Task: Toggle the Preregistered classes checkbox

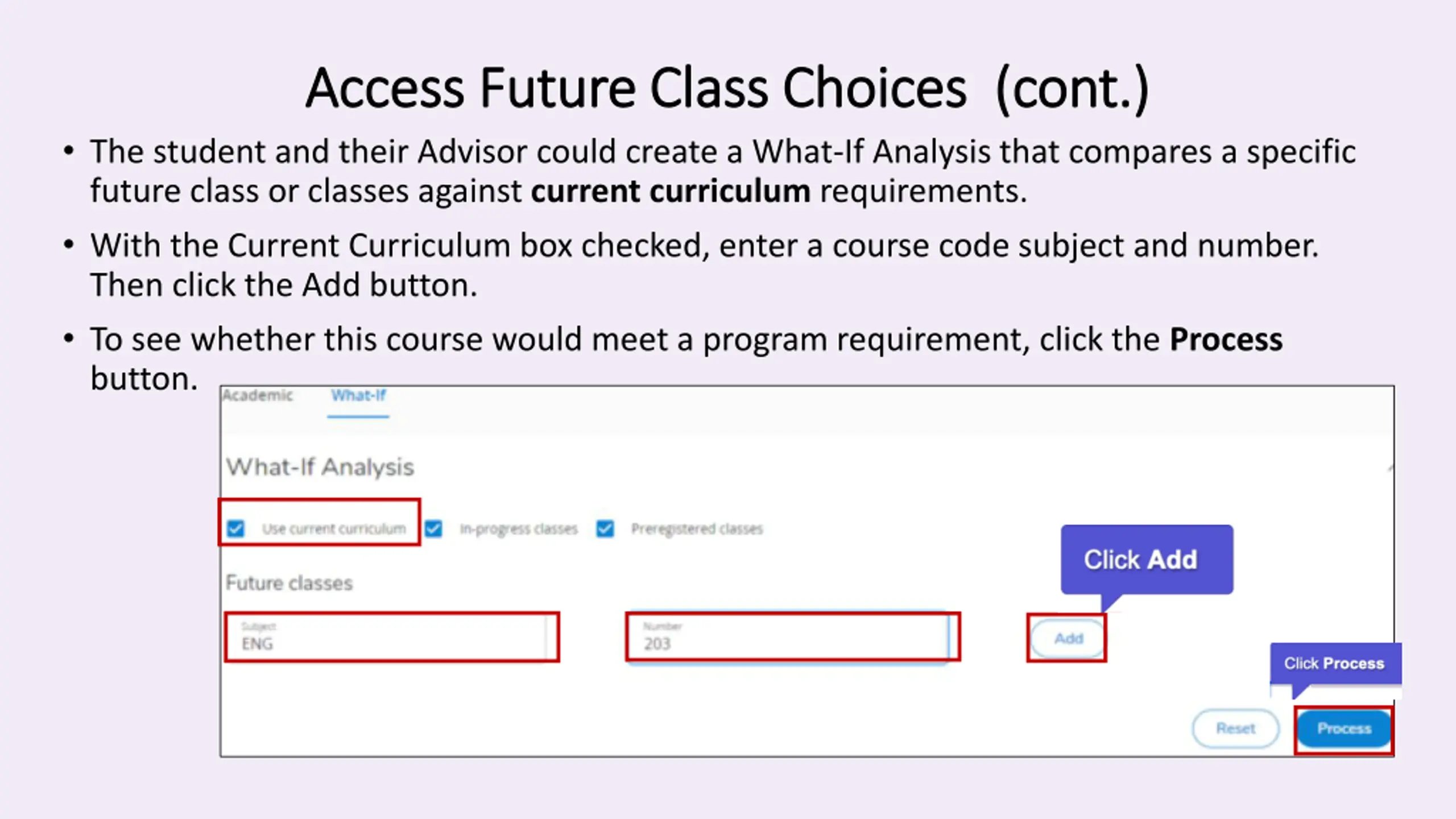Action: [x=605, y=529]
